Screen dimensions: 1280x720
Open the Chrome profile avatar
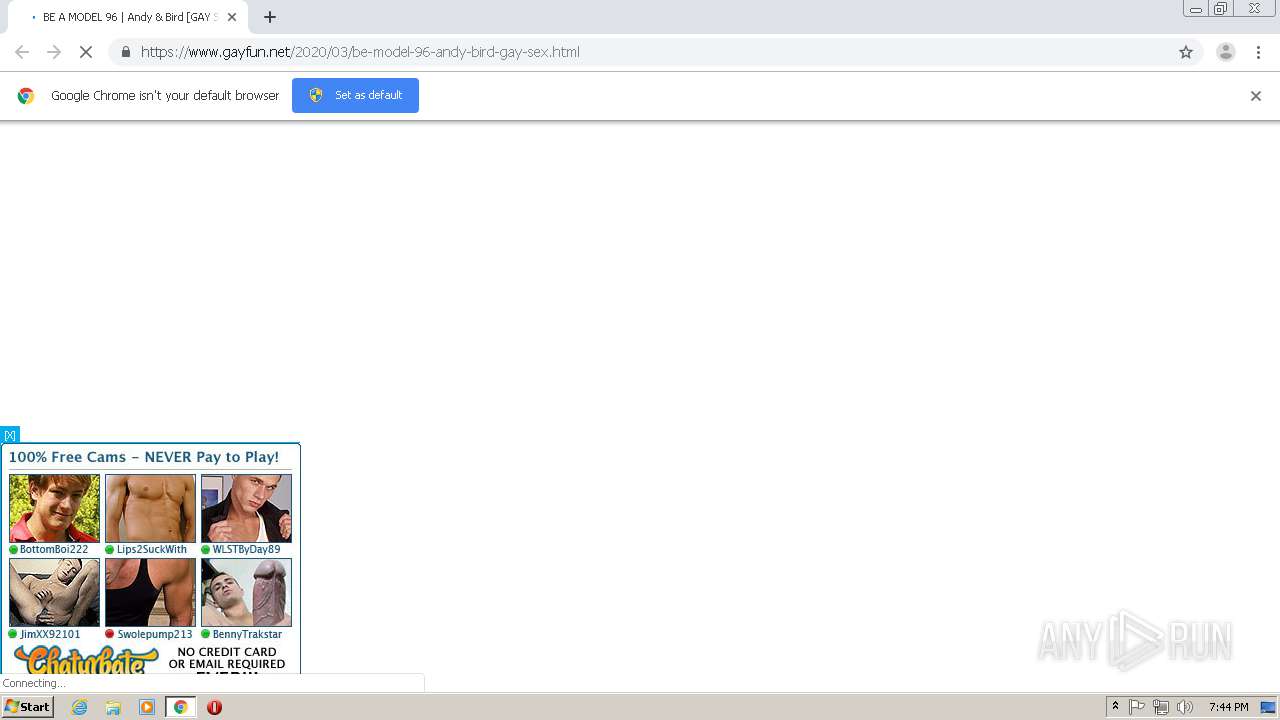[1225, 52]
